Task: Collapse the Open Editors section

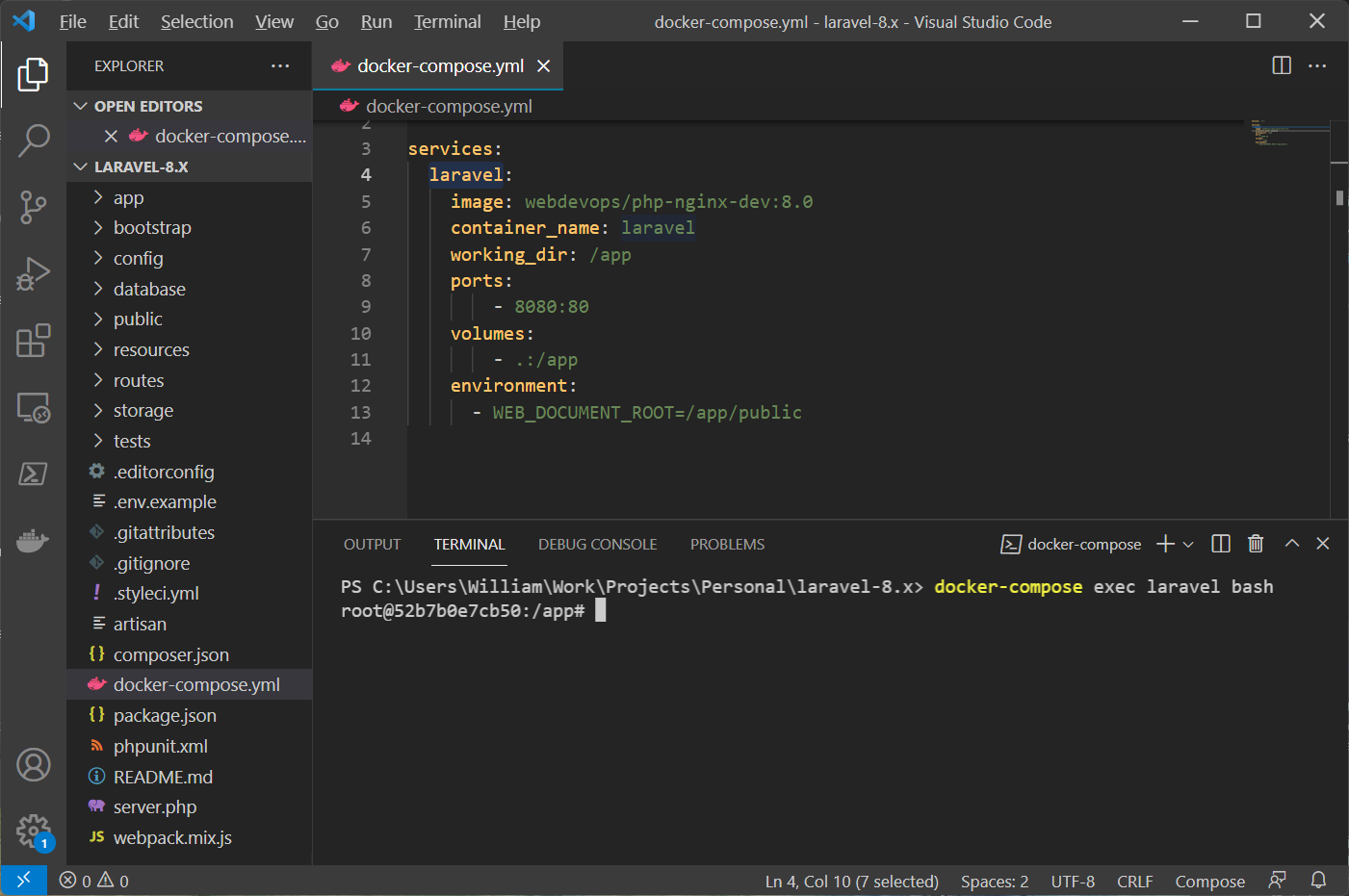Action: 189,106
